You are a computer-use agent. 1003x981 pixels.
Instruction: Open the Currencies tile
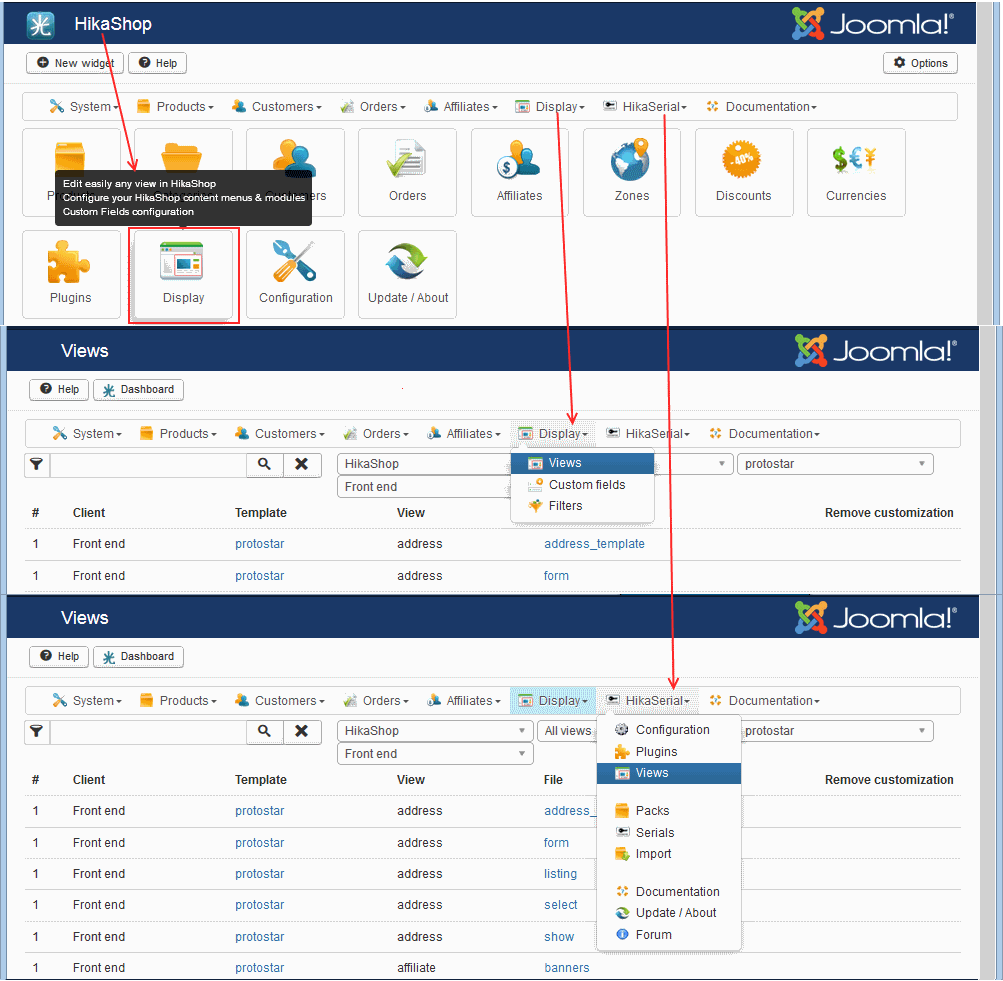(x=856, y=172)
